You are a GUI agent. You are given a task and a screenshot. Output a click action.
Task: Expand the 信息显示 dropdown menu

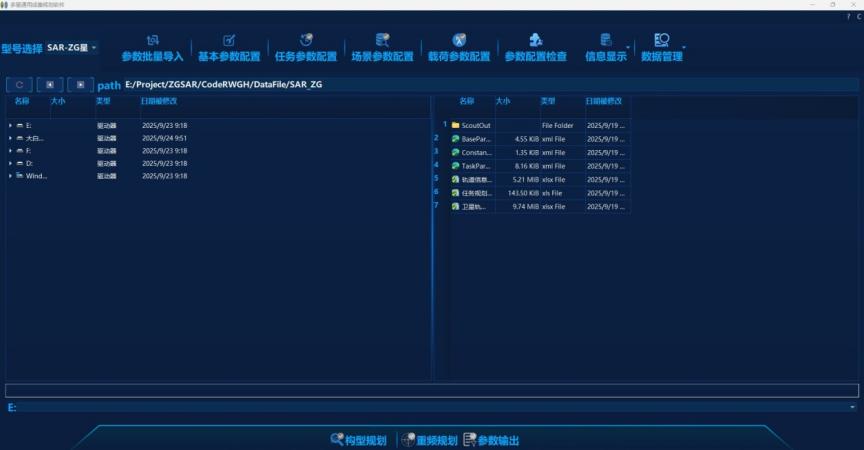coord(629,48)
